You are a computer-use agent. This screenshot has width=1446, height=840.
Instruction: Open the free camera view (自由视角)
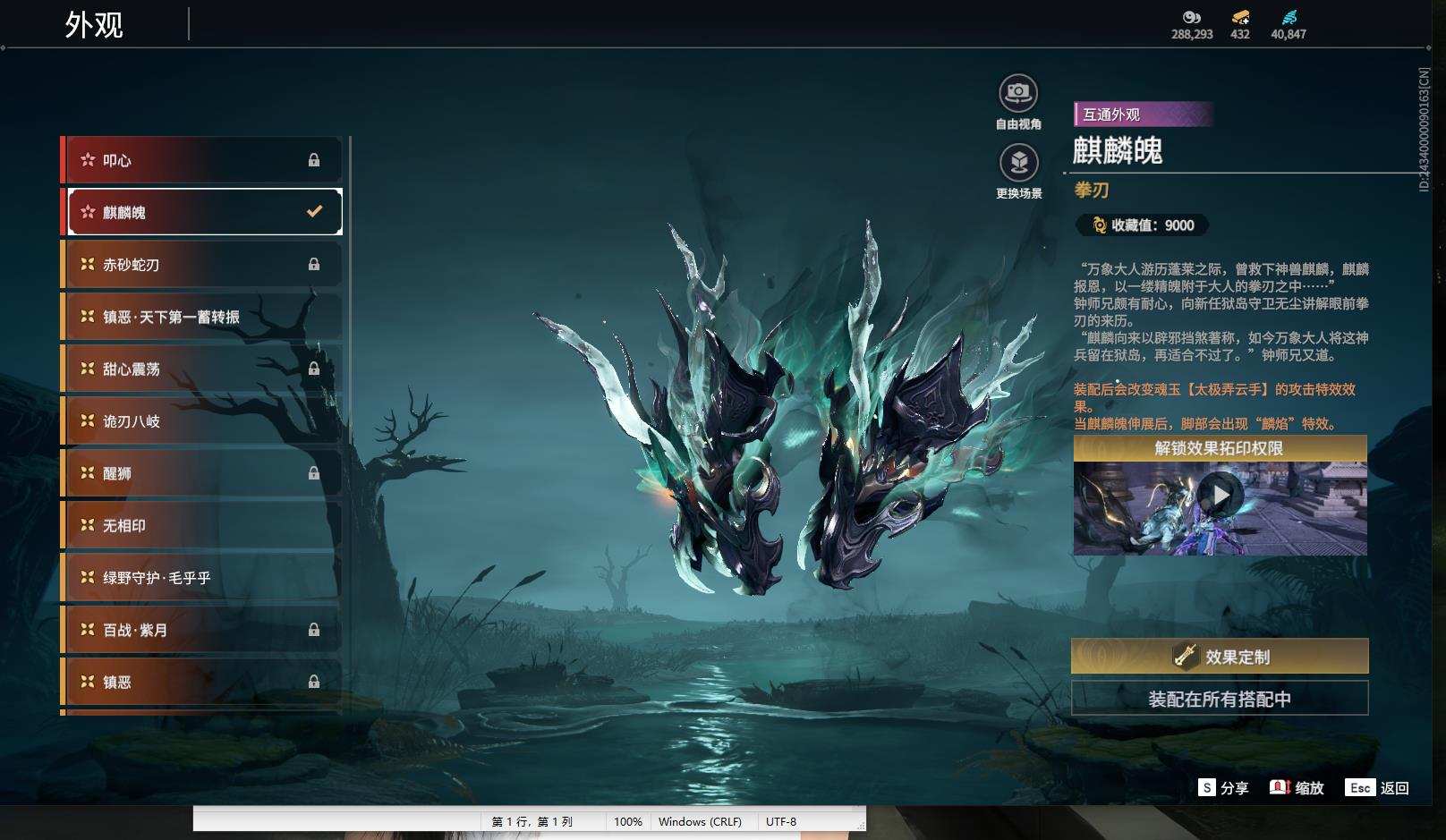point(1018,102)
